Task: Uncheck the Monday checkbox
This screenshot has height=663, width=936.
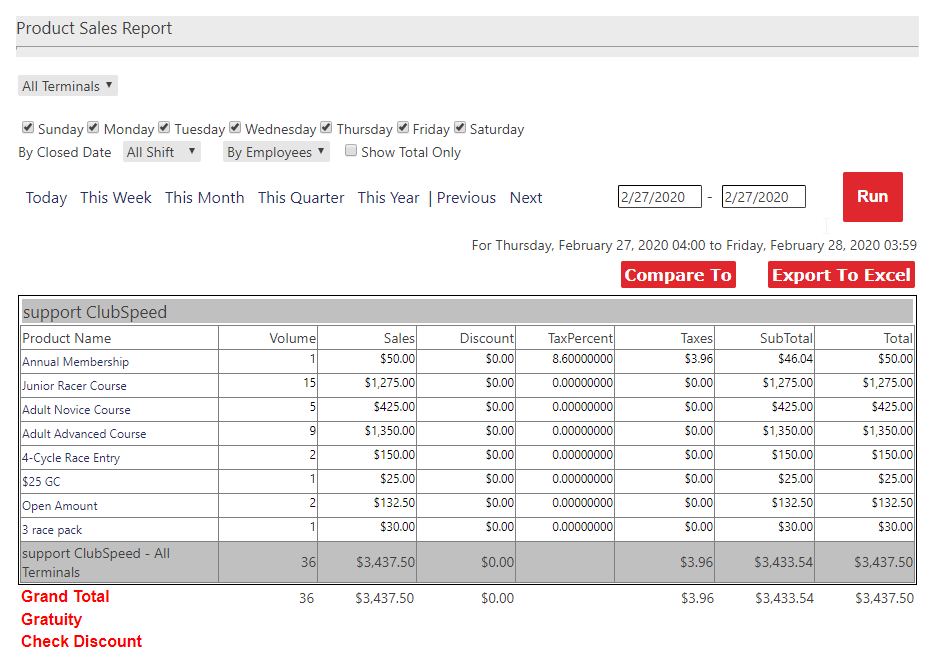Action: coord(93,127)
